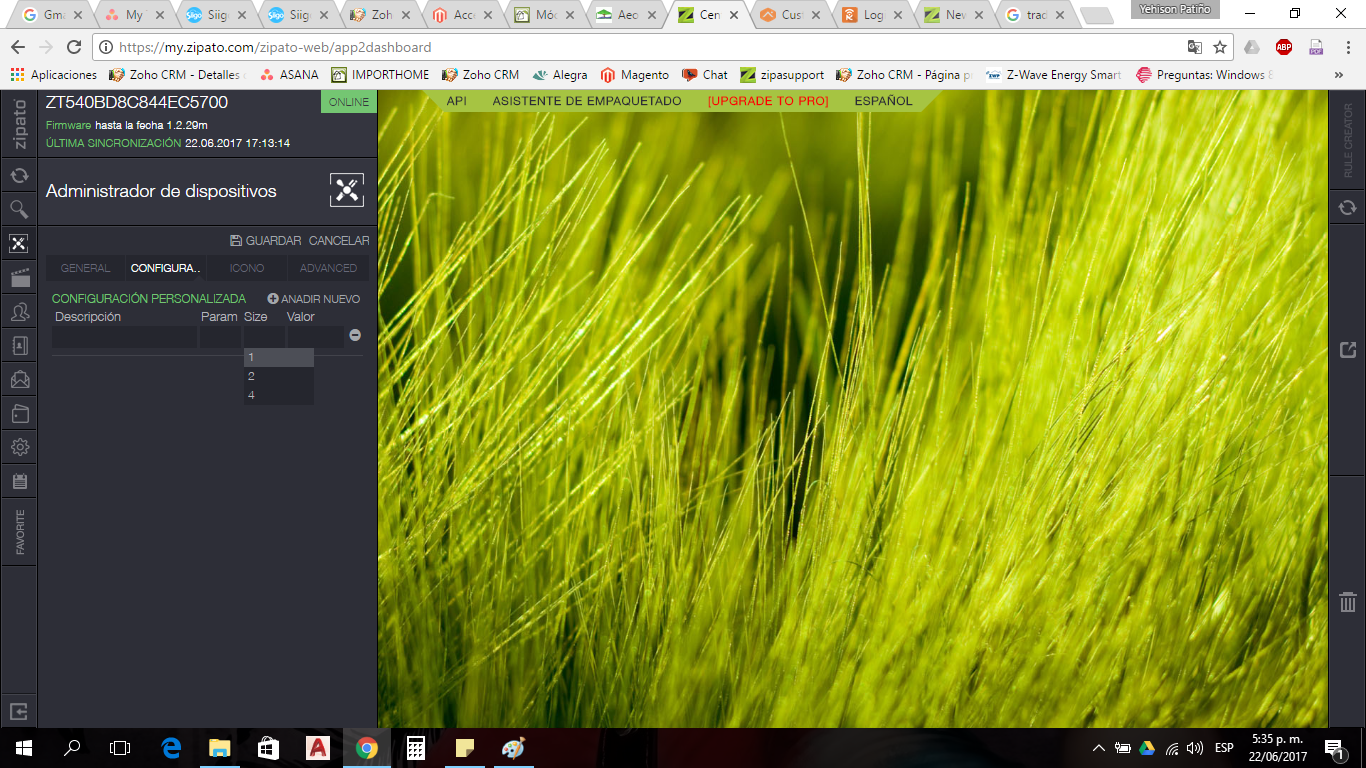Click the logout icon at sidebar bottom

pyautogui.click(x=19, y=712)
